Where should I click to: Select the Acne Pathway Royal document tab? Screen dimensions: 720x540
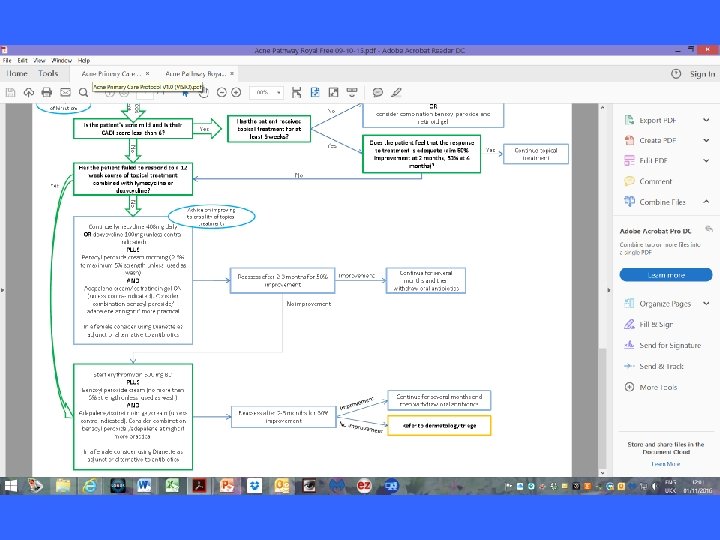pos(195,73)
